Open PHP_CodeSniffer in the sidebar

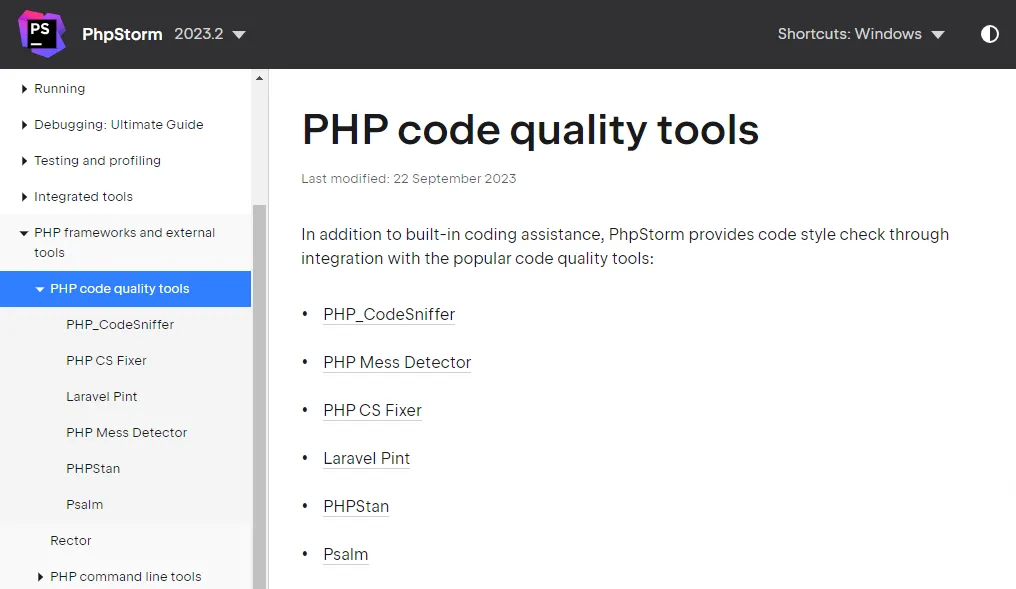click(x=120, y=325)
